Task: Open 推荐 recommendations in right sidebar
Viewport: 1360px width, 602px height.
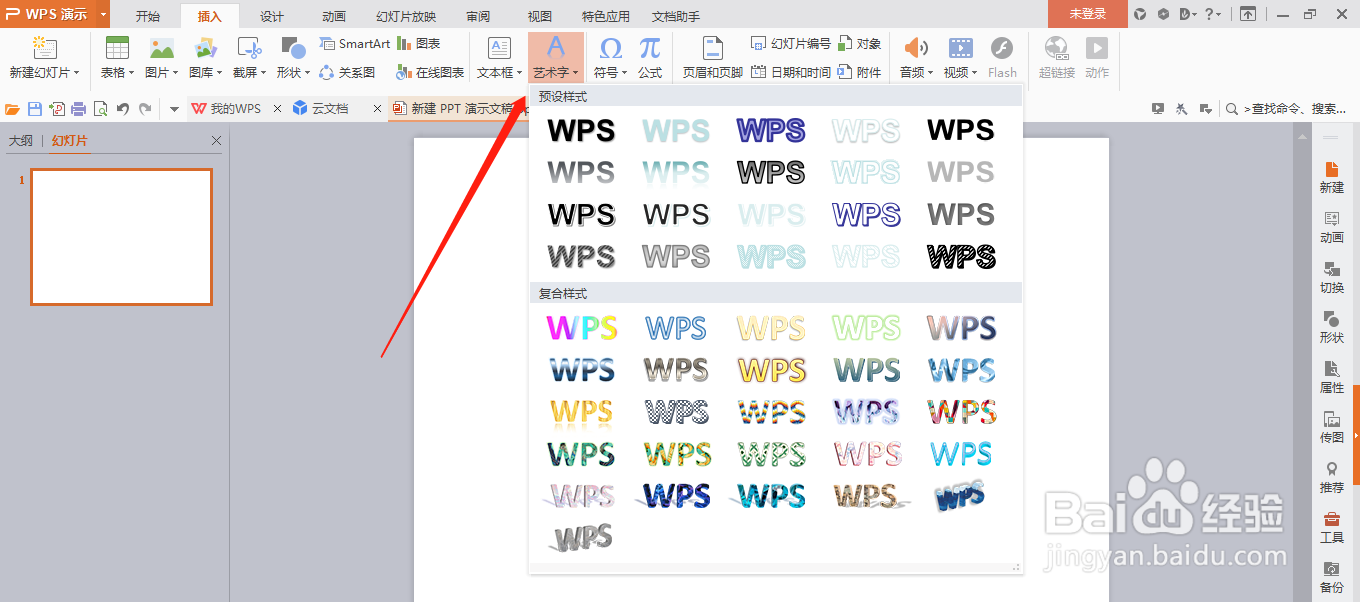Action: point(1331,477)
